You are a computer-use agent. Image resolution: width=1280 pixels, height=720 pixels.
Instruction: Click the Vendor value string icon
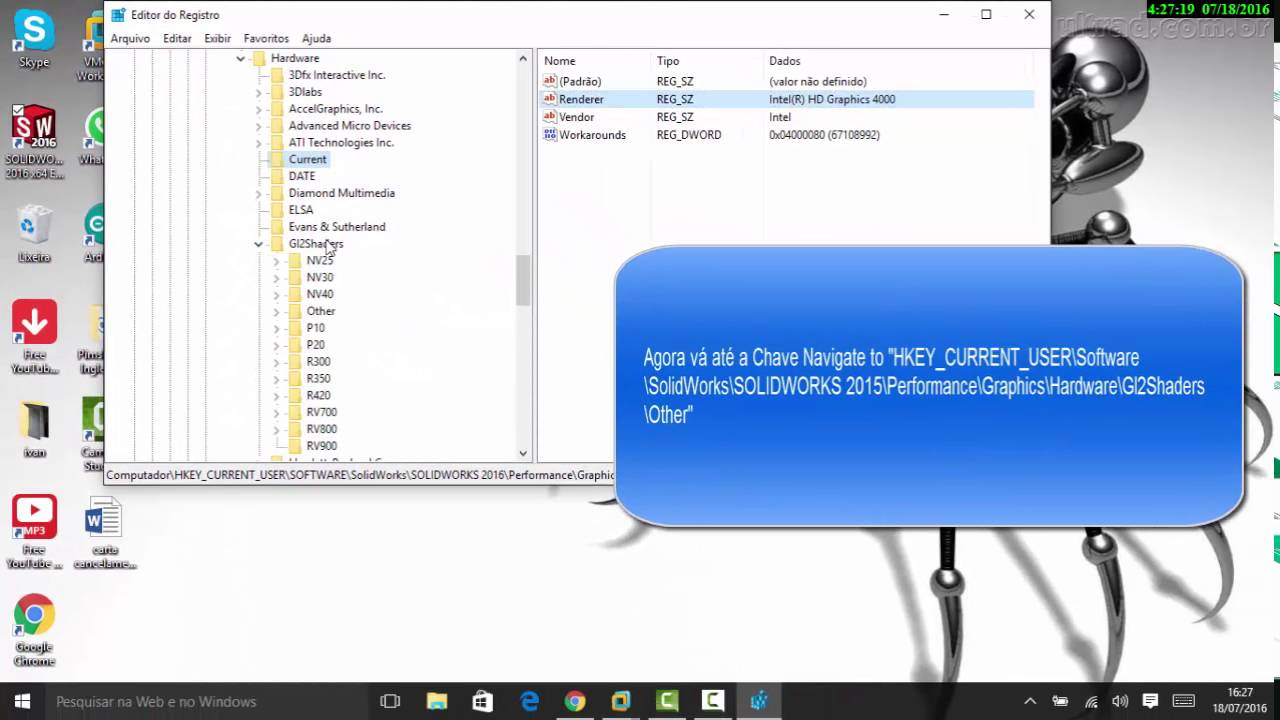[549, 117]
